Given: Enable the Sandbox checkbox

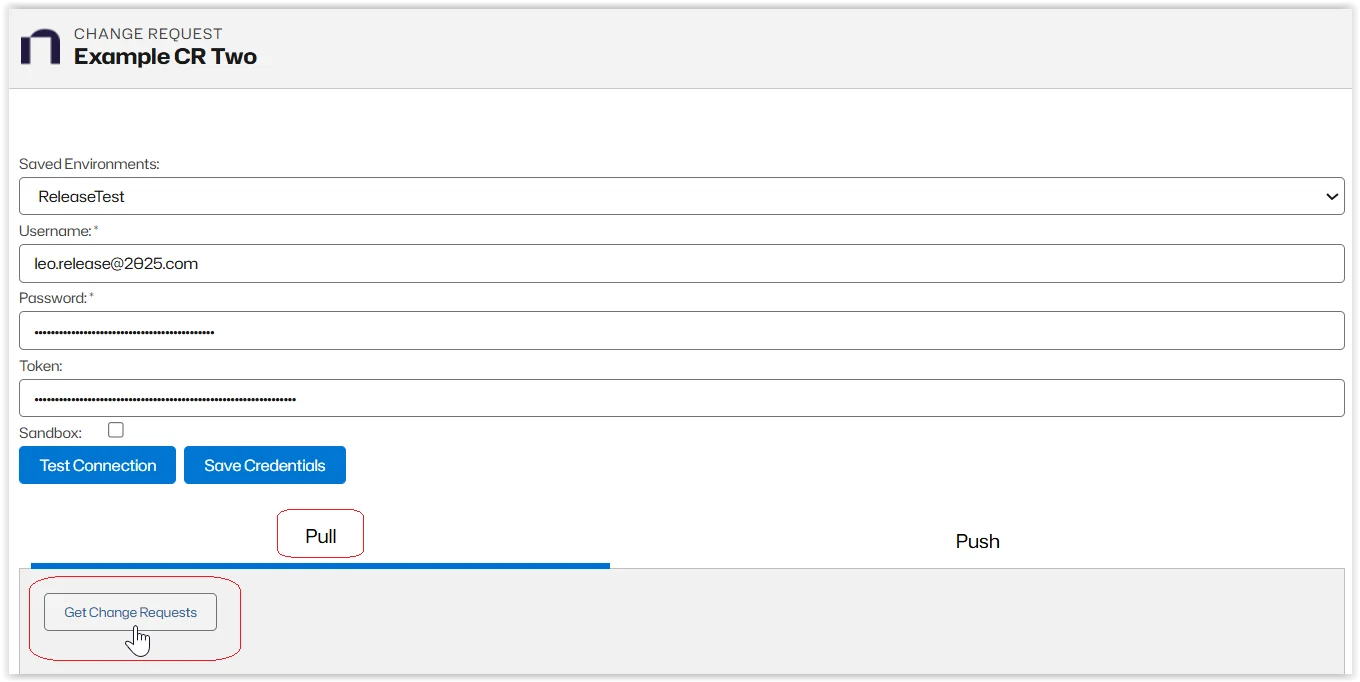Looking at the screenshot, I should pyautogui.click(x=116, y=430).
